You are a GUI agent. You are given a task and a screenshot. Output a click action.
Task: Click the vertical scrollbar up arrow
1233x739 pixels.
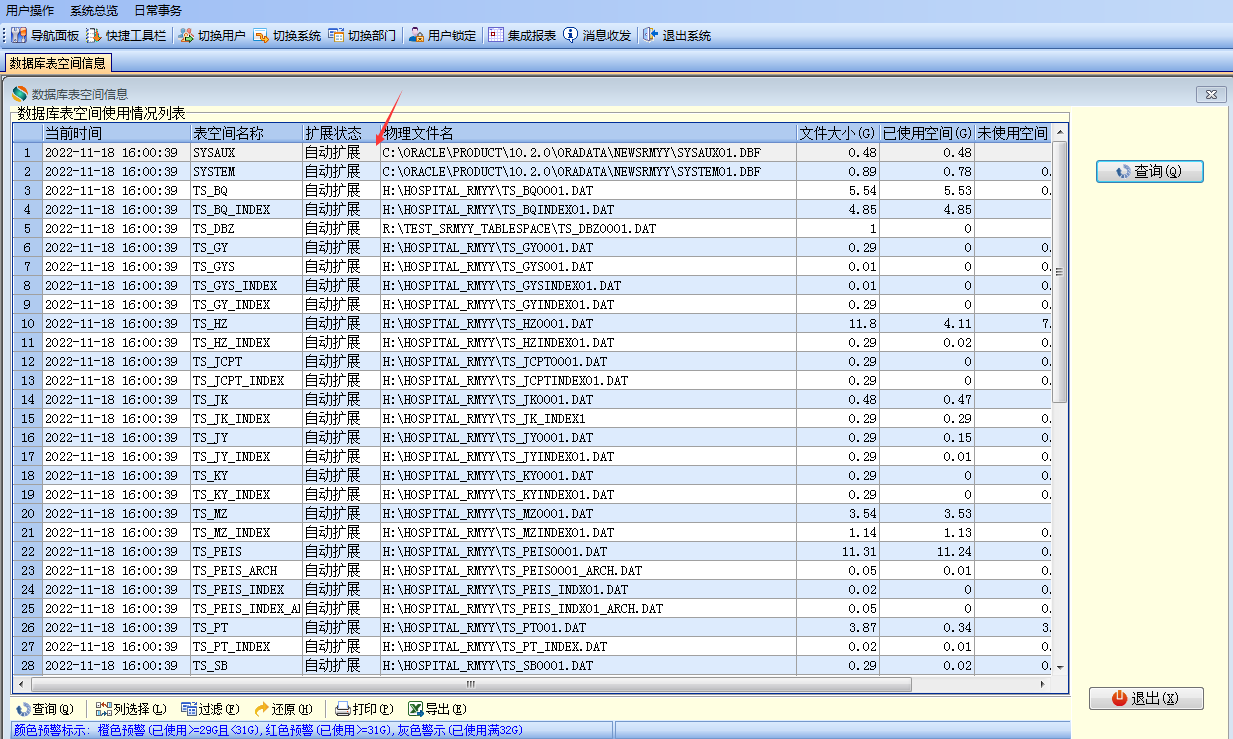click(x=1059, y=132)
